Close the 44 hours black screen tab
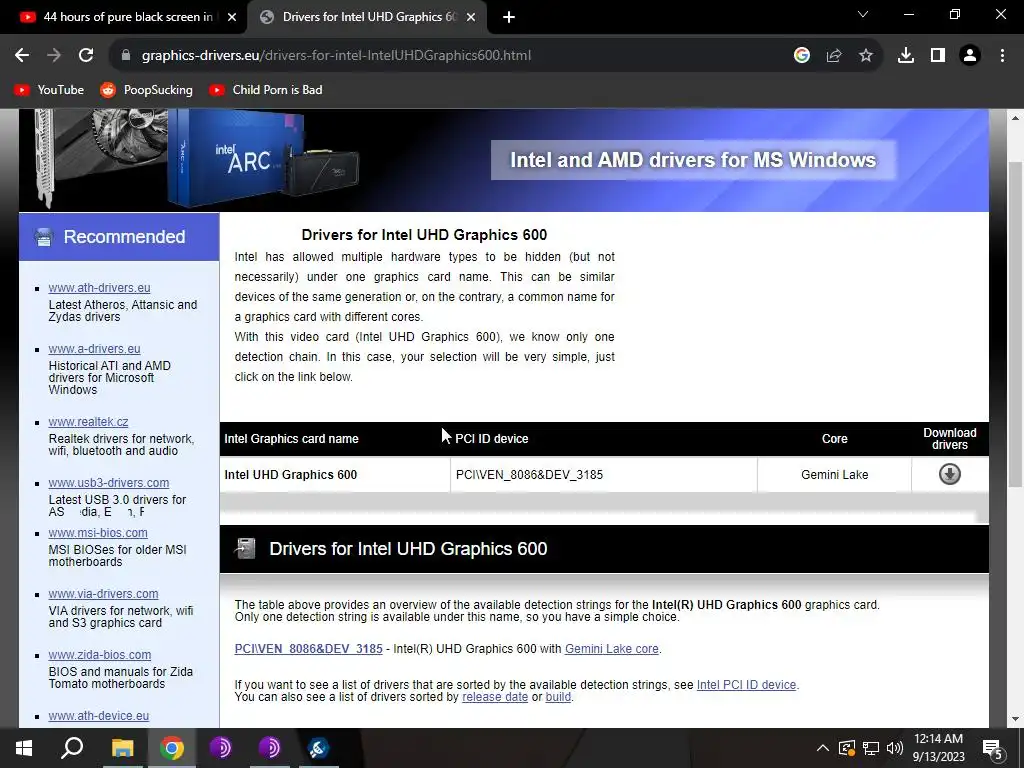The width and height of the screenshot is (1024, 768). point(232,18)
